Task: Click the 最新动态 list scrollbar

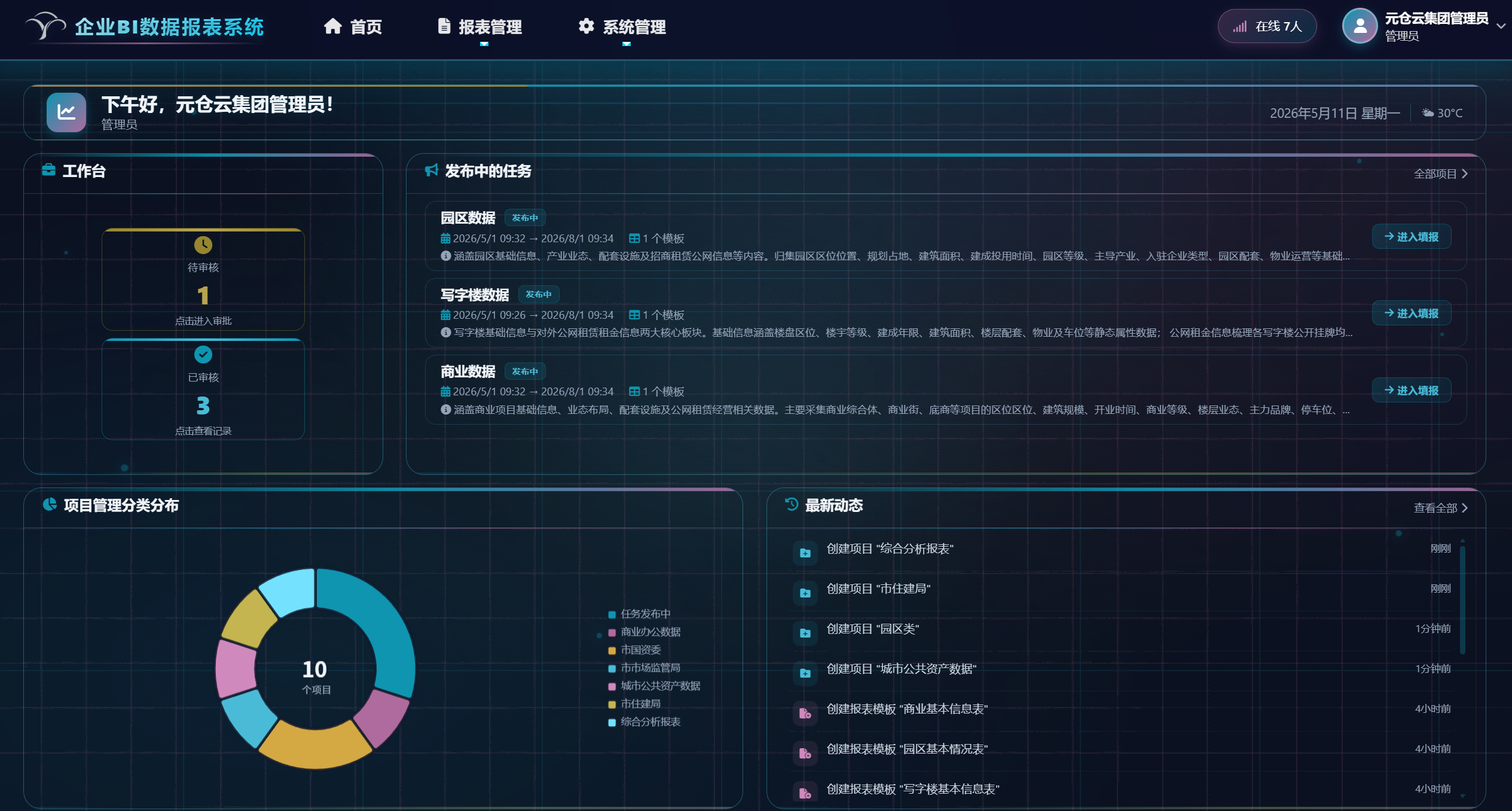Action: coord(1462,601)
